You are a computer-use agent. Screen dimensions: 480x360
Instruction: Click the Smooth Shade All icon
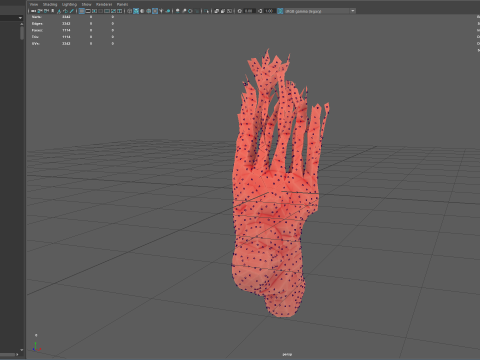(136, 11)
